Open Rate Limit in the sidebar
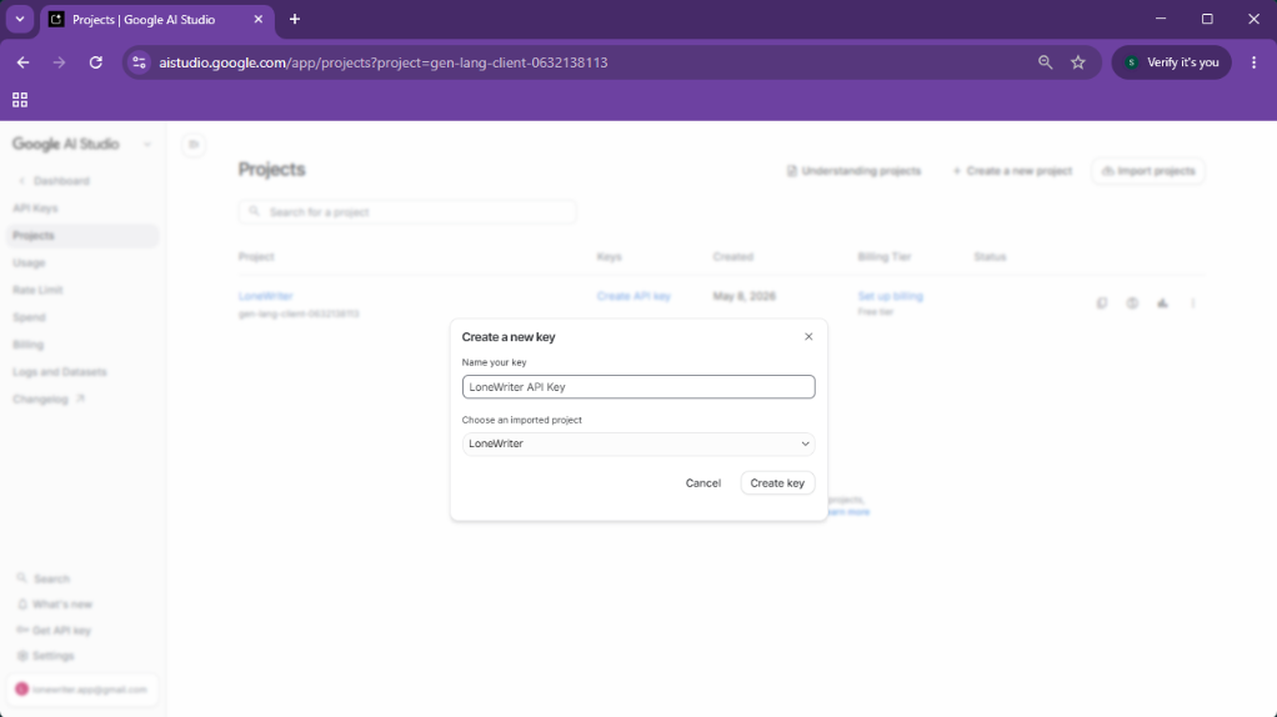 [x=38, y=290]
